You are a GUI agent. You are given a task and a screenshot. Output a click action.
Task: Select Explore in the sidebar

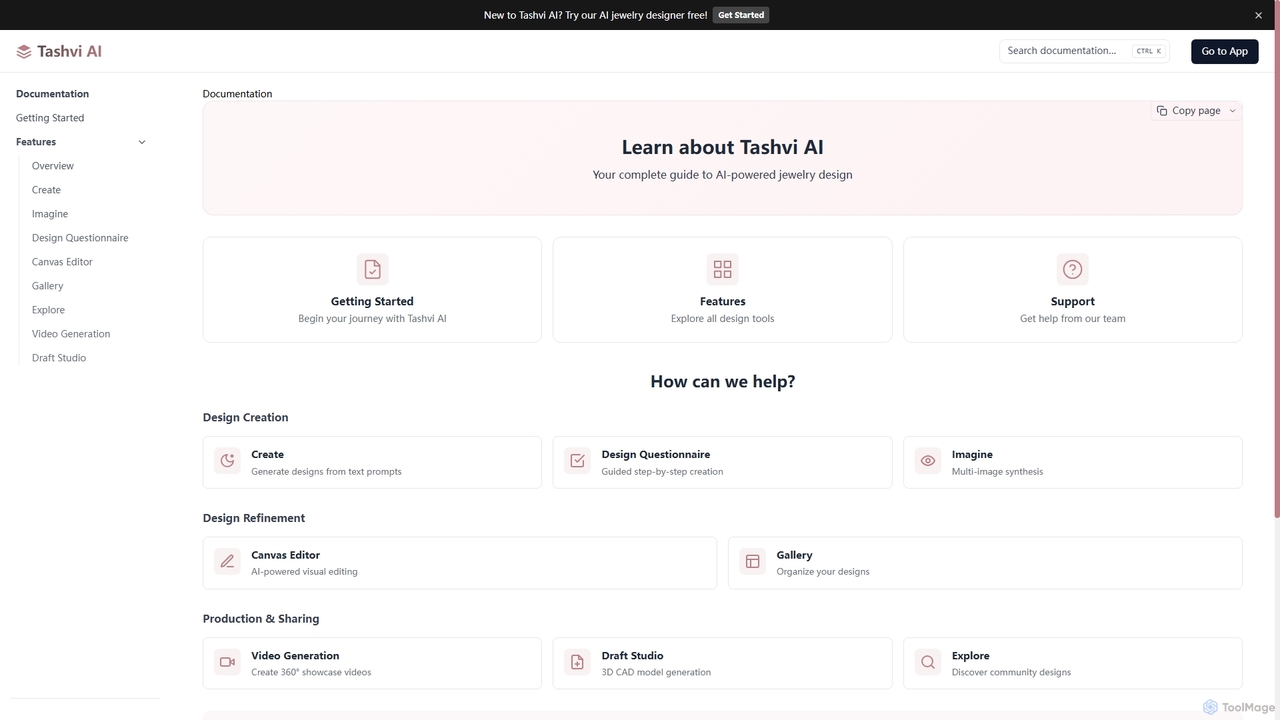click(x=48, y=310)
